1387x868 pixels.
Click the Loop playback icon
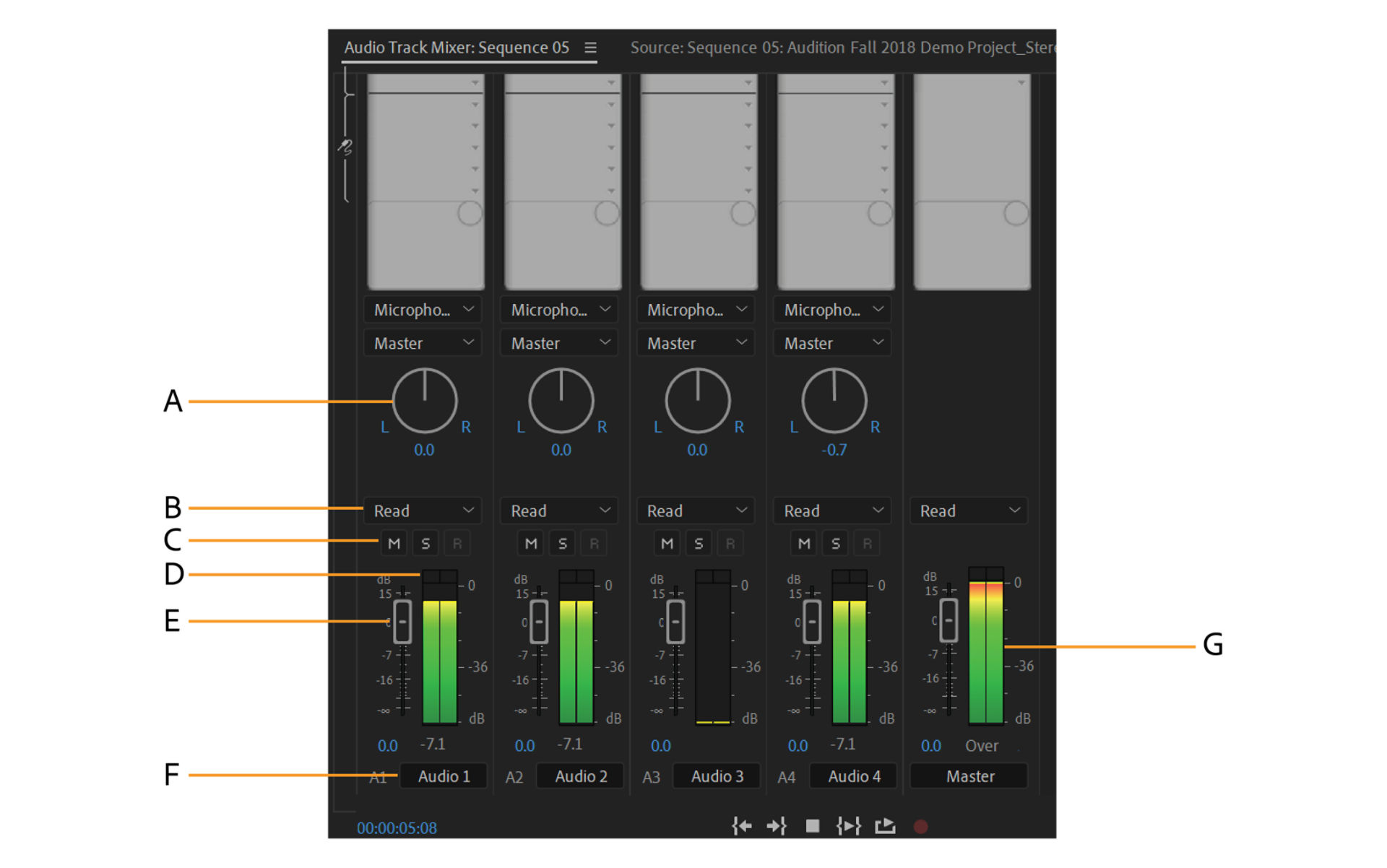(x=886, y=825)
